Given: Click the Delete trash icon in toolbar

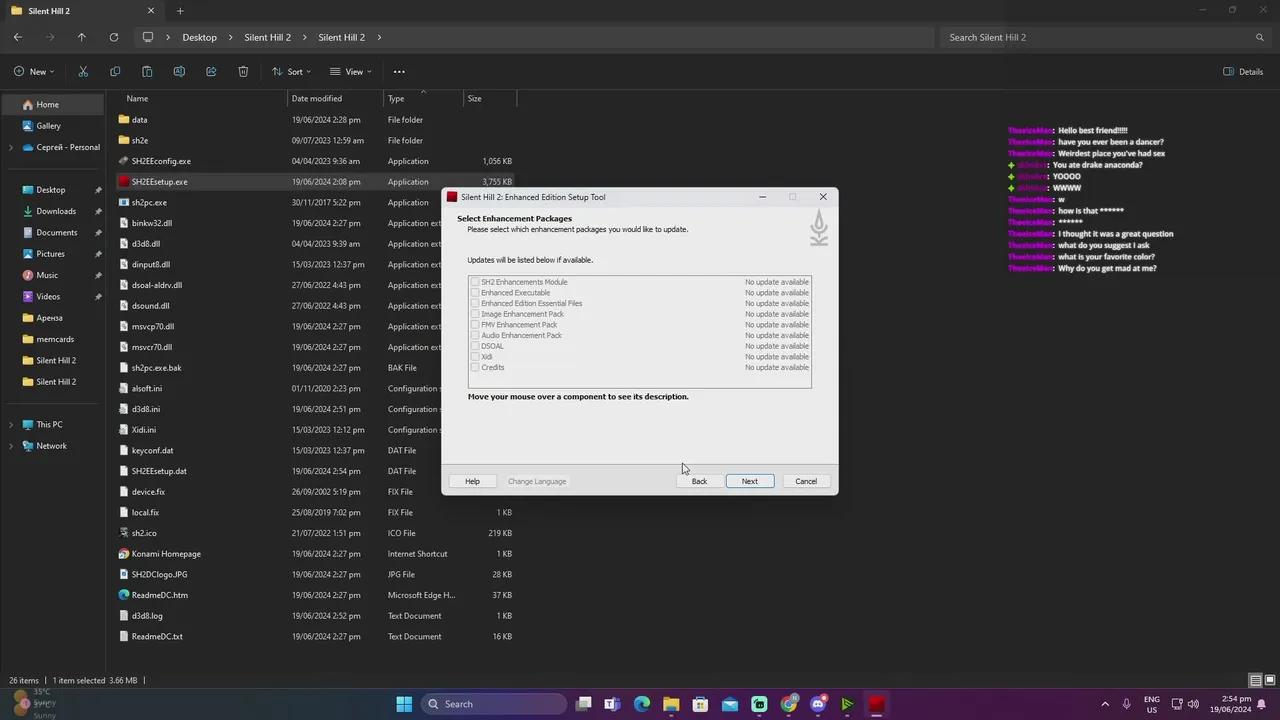Looking at the screenshot, I should (243, 72).
